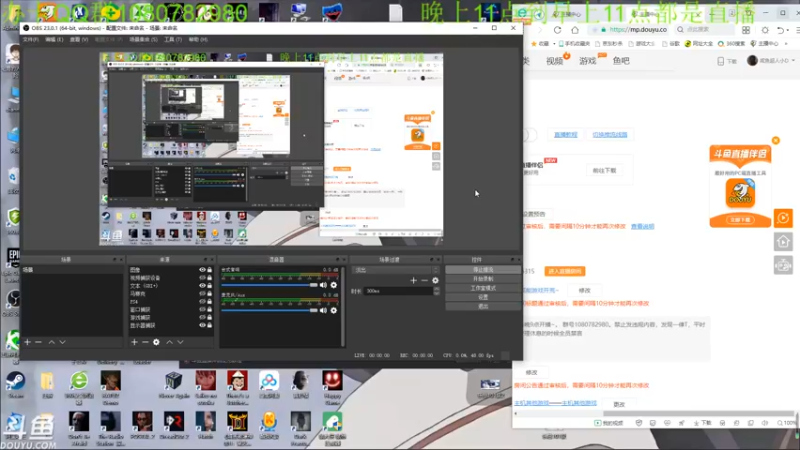800x450 pixels.
Task: Toggle visibility of 游戏捕获 source
Action: [x=203, y=317]
